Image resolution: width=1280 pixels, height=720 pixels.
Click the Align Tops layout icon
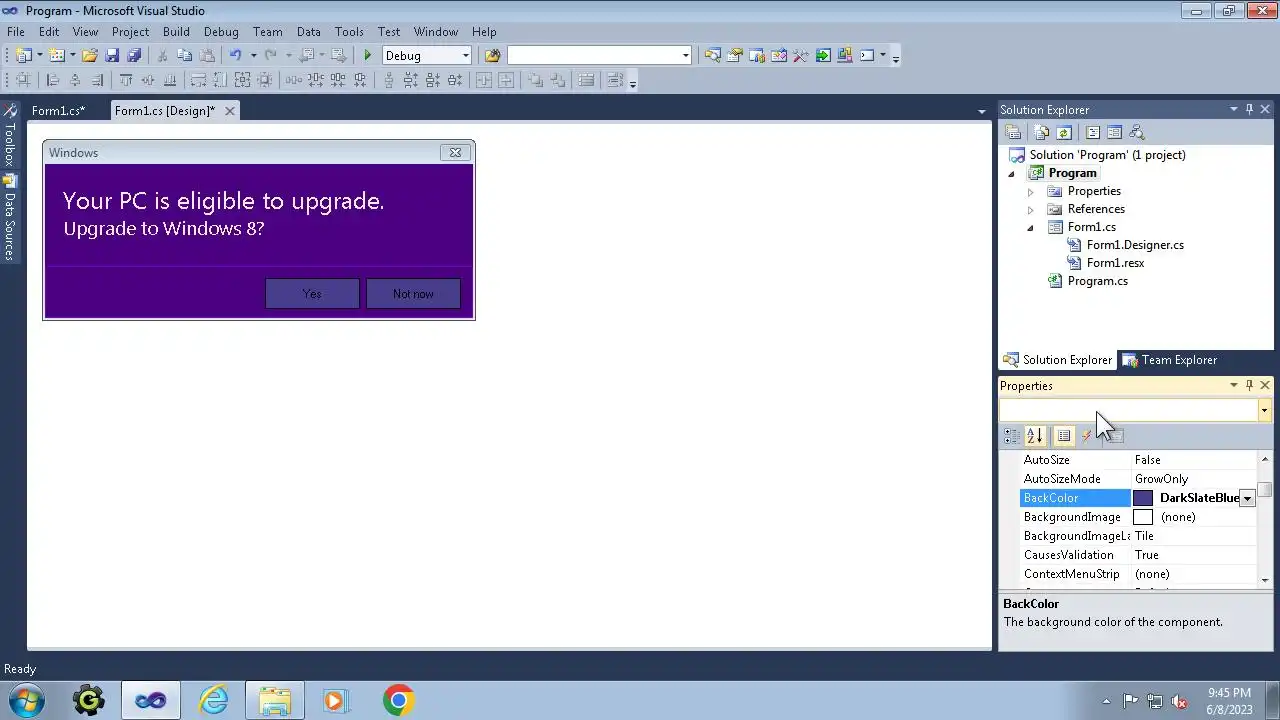[126, 80]
